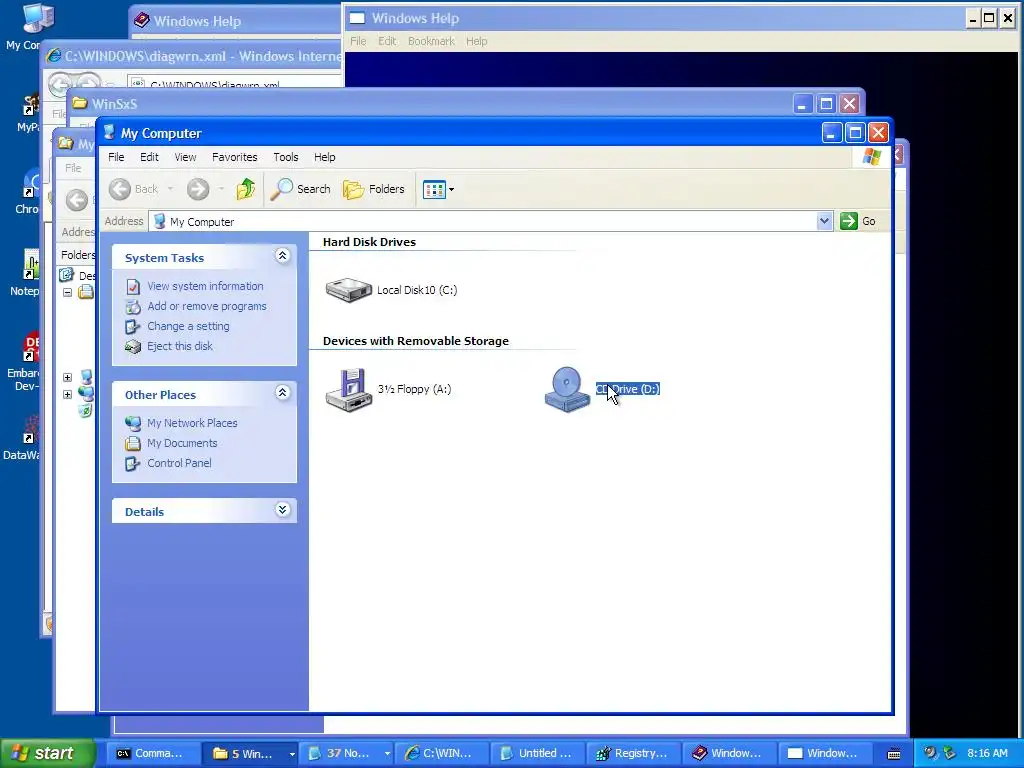Click the system tray clock 8:16 AM

click(x=987, y=753)
